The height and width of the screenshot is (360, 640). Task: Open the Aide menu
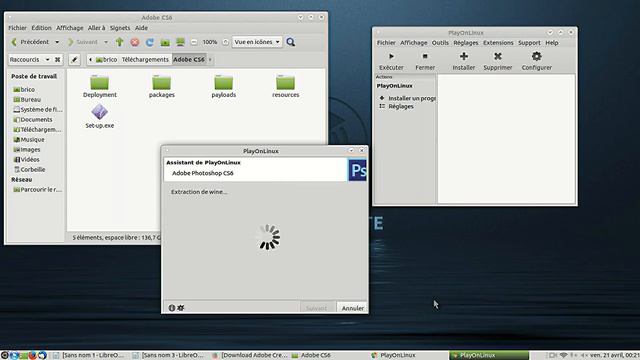(x=141, y=28)
